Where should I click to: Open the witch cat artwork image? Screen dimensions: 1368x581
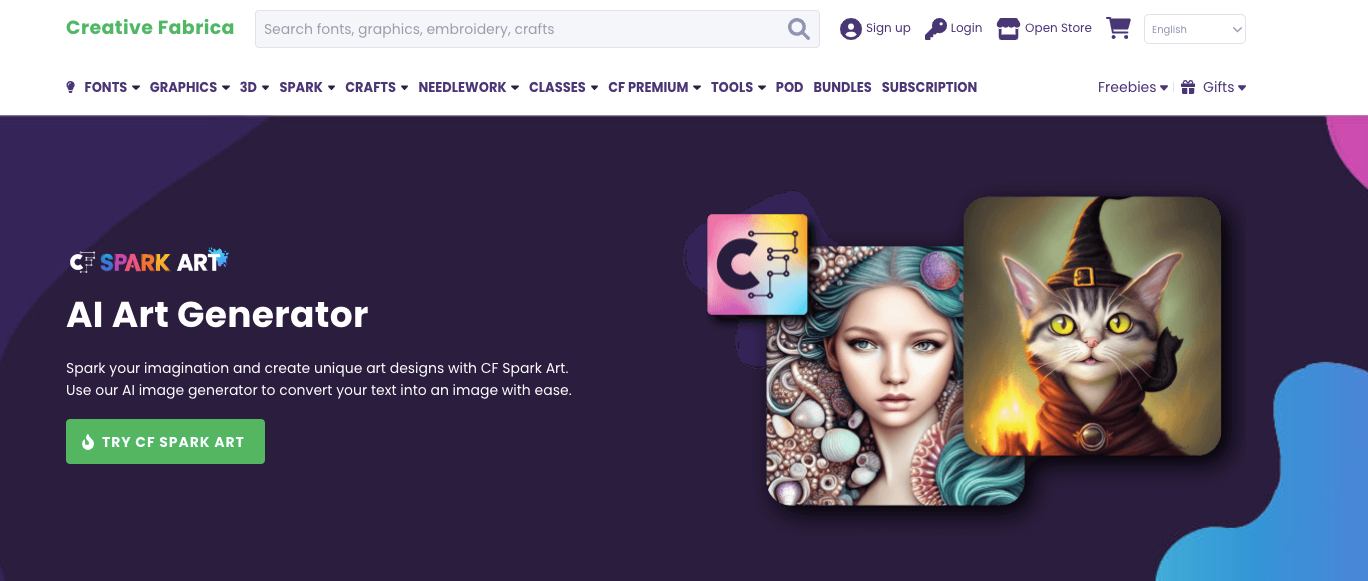[x=1092, y=327]
